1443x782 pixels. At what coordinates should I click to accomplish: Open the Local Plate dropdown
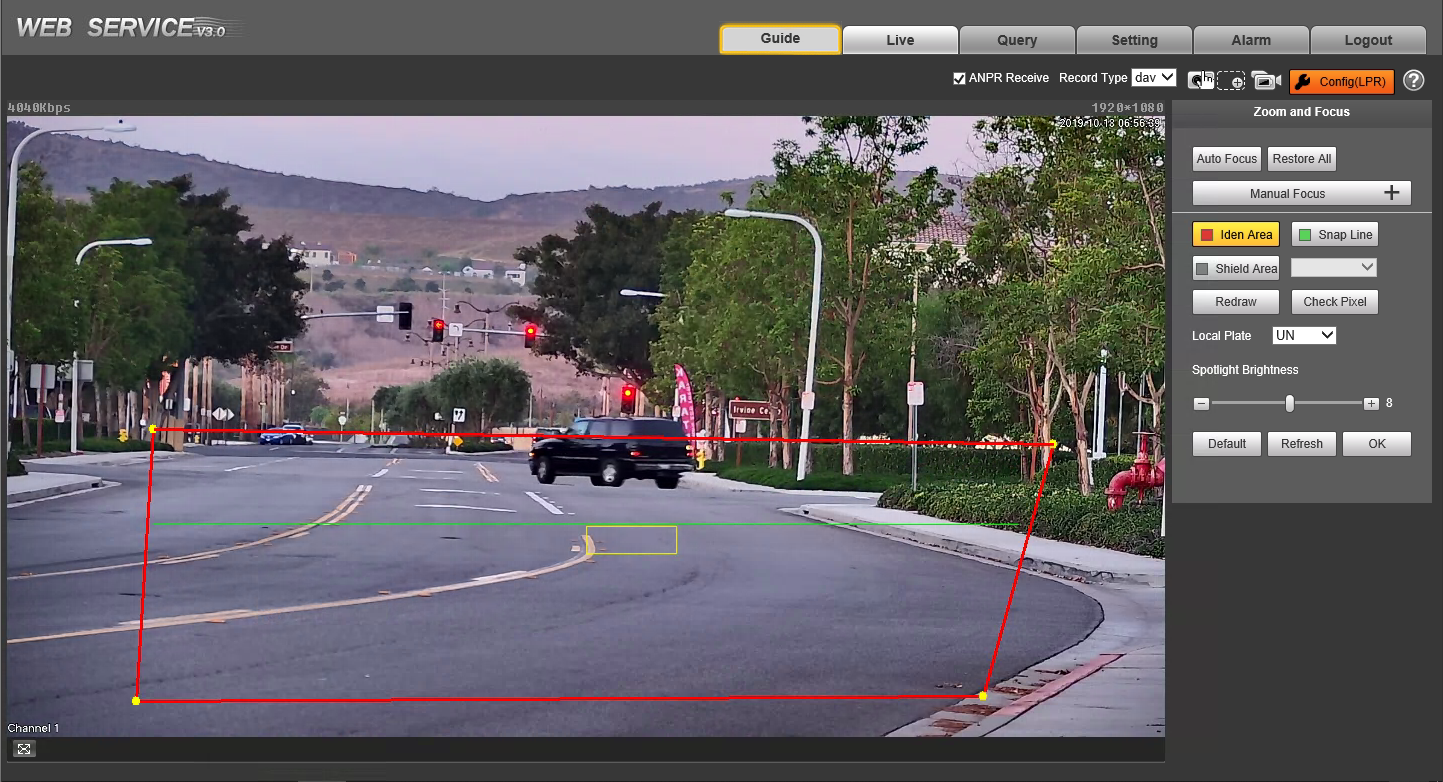(x=1304, y=336)
